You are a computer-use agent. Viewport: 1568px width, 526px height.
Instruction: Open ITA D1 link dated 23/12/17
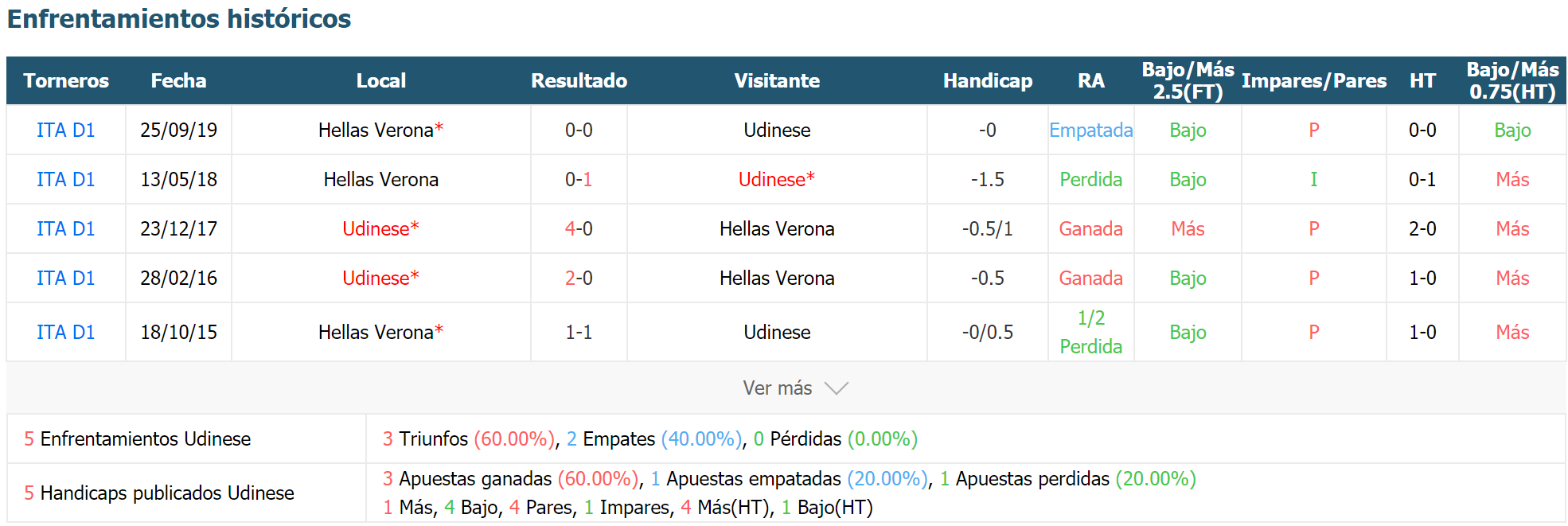[66, 228]
